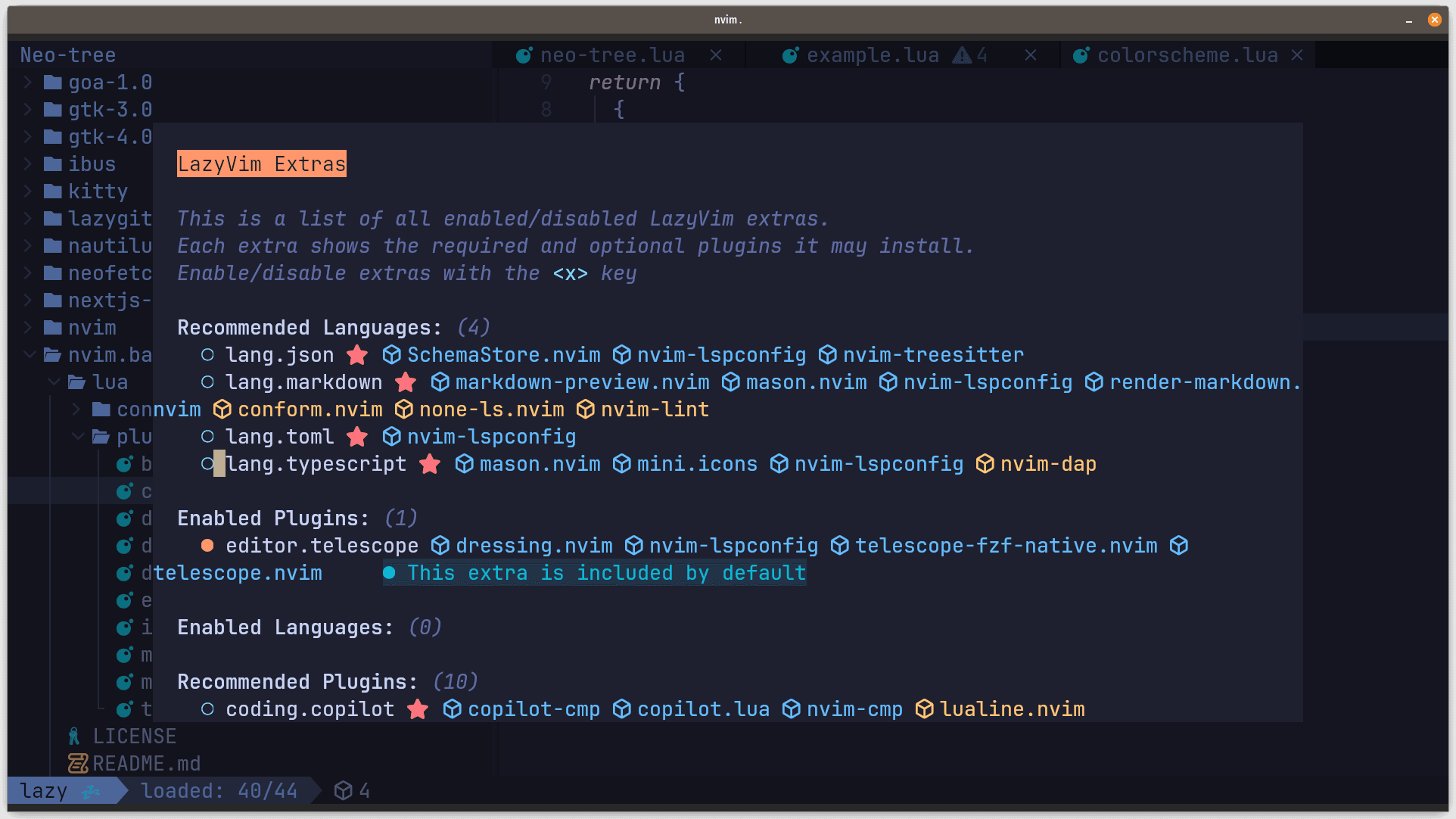Click the Lua icon on neo-tree.lua tab
Image resolution: width=1456 pixels, height=819 pixels.
point(524,55)
